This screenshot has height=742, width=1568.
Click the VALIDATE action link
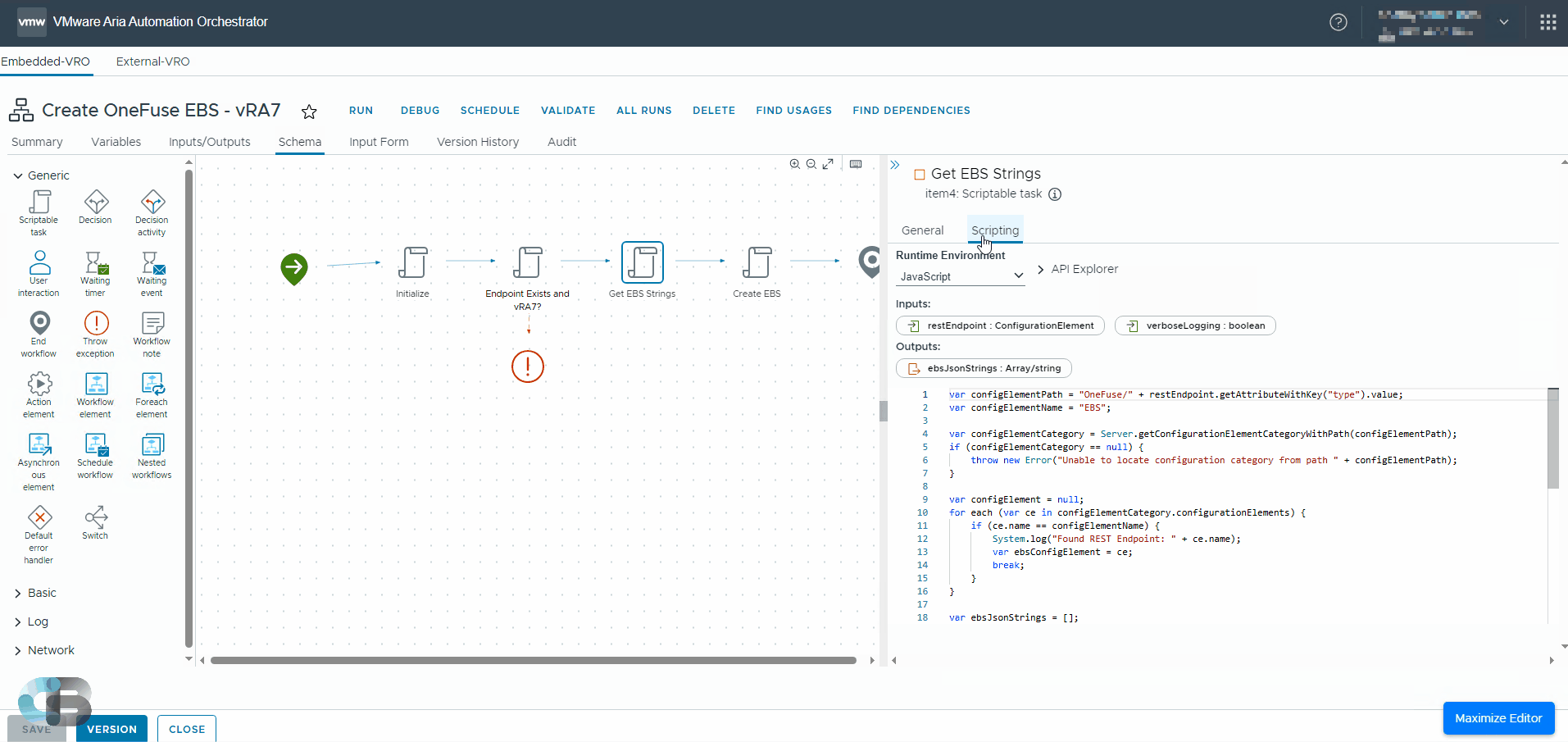[568, 111]
